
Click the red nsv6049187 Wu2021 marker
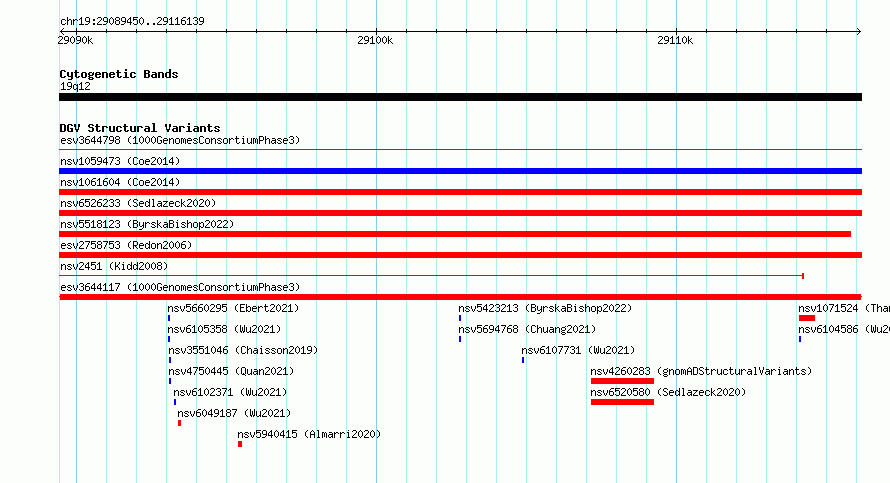(x=179, y=423)
